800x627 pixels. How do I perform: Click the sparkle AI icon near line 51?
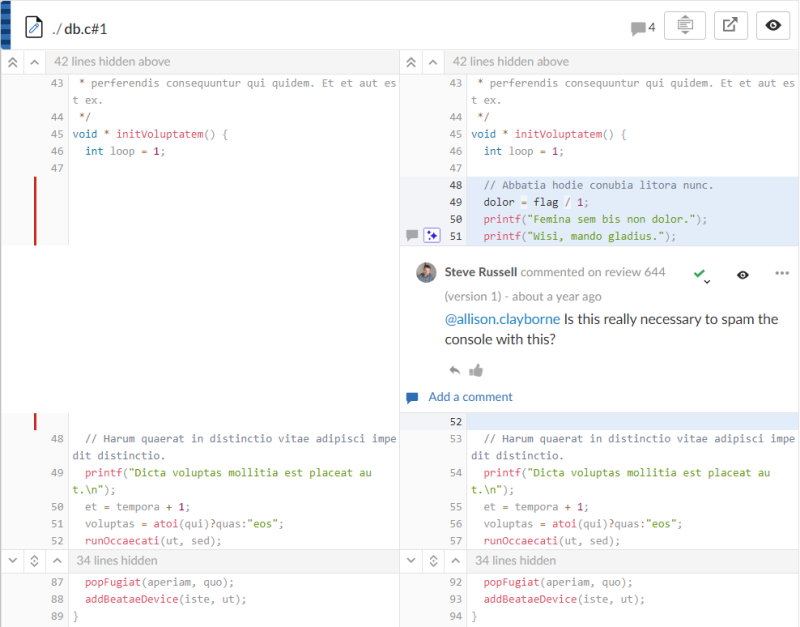[434, 235]
